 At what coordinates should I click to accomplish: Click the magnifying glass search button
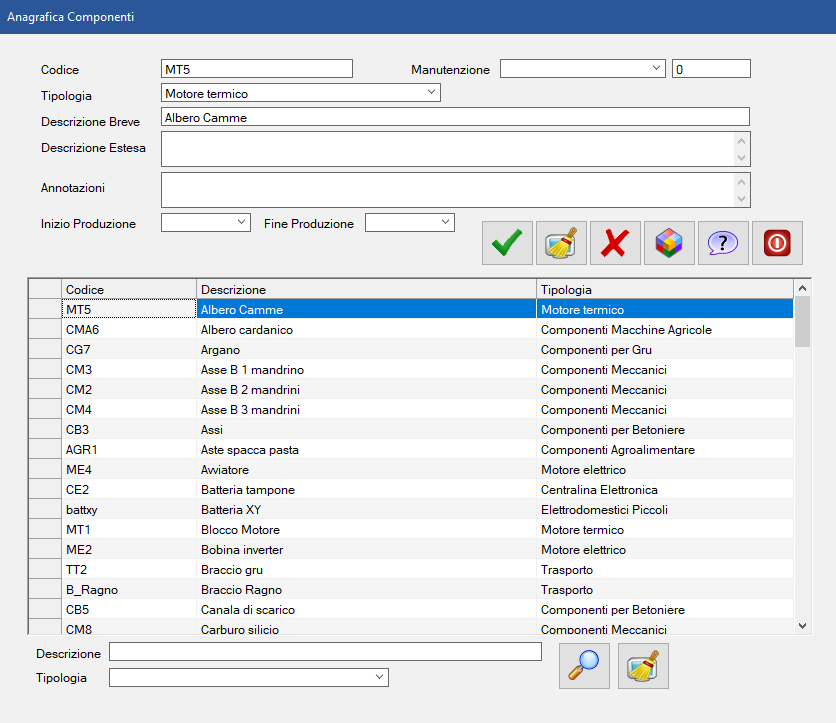584,667
